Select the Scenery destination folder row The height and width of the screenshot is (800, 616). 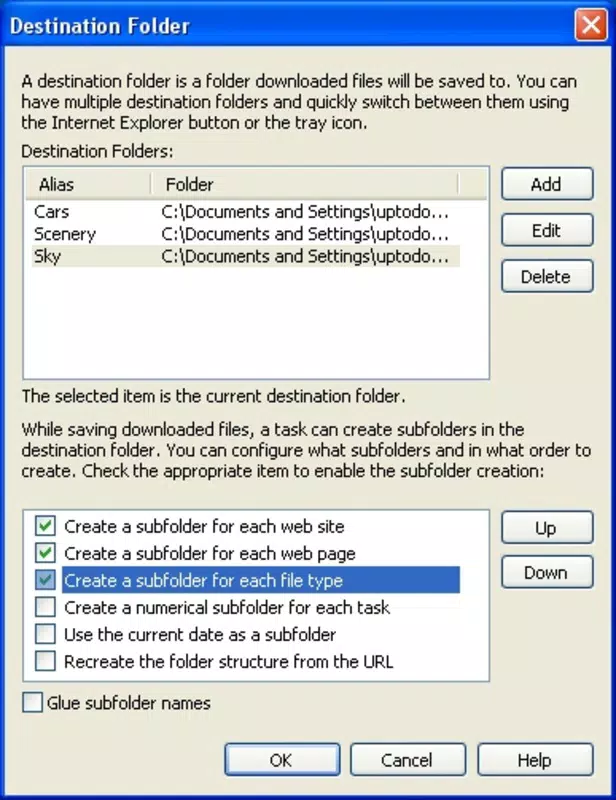point(245,234)
